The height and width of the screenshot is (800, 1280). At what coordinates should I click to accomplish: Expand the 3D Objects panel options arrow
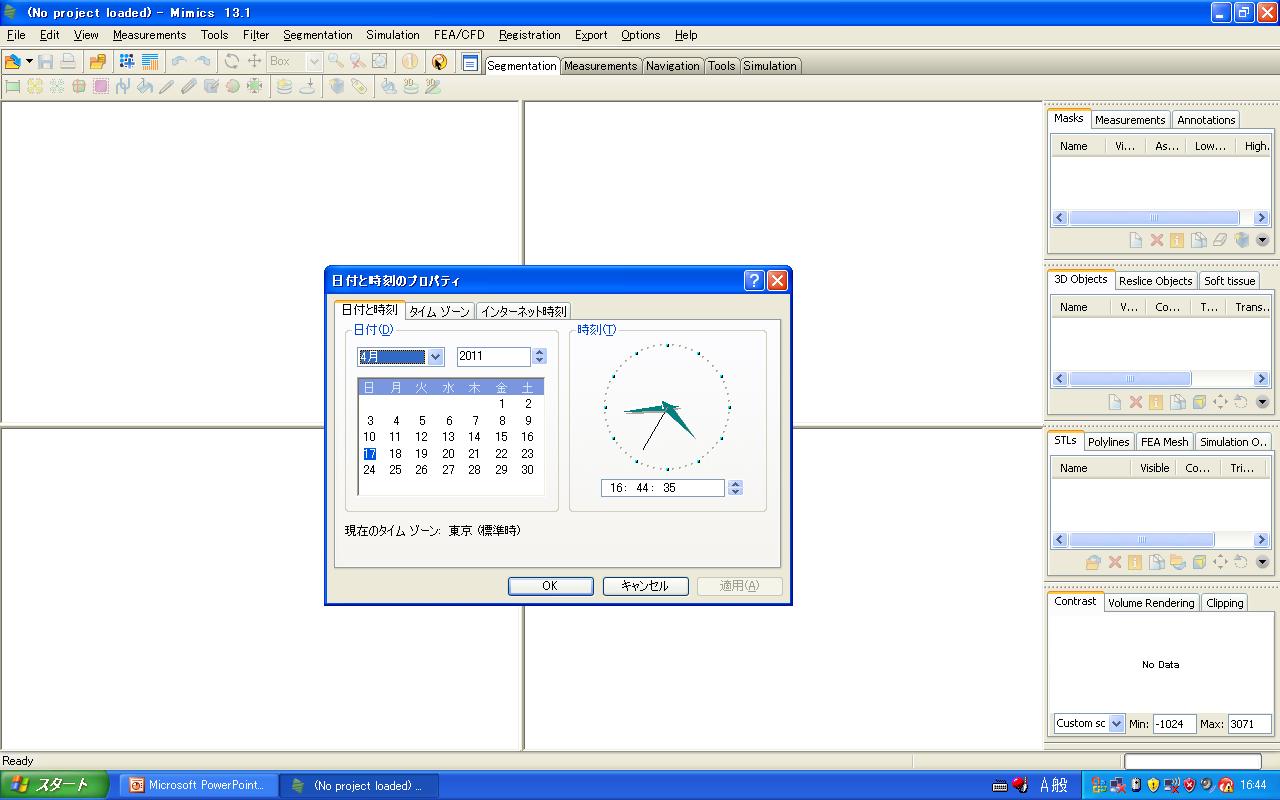(1262, 402)
